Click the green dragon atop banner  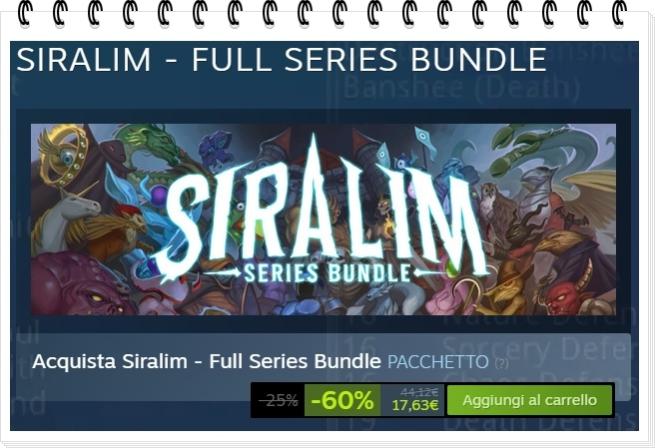(x=150, y=146)
